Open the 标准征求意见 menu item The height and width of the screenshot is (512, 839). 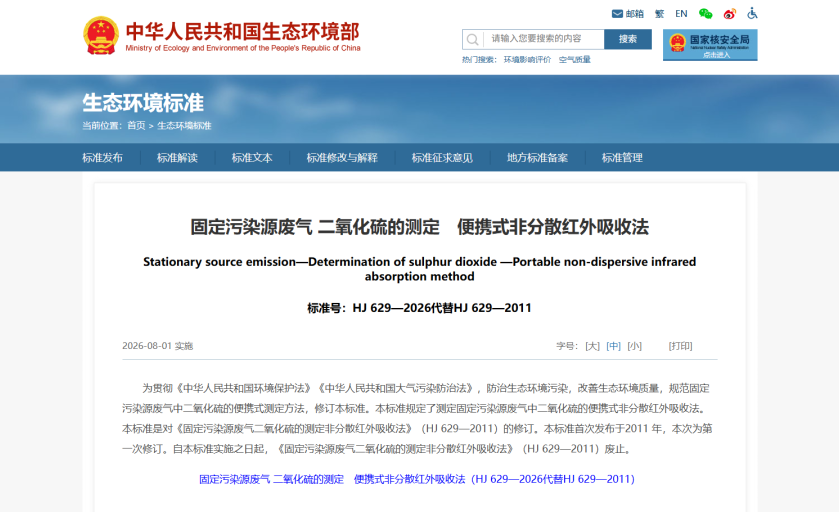pyautogui.click(x=442, y=158)
